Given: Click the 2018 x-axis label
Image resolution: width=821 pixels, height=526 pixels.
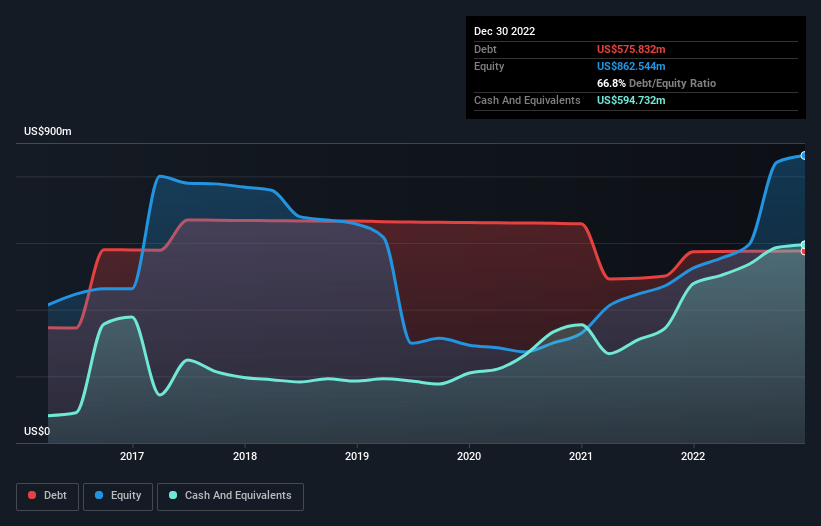Looking at the screenshot, I should point(245,456).
